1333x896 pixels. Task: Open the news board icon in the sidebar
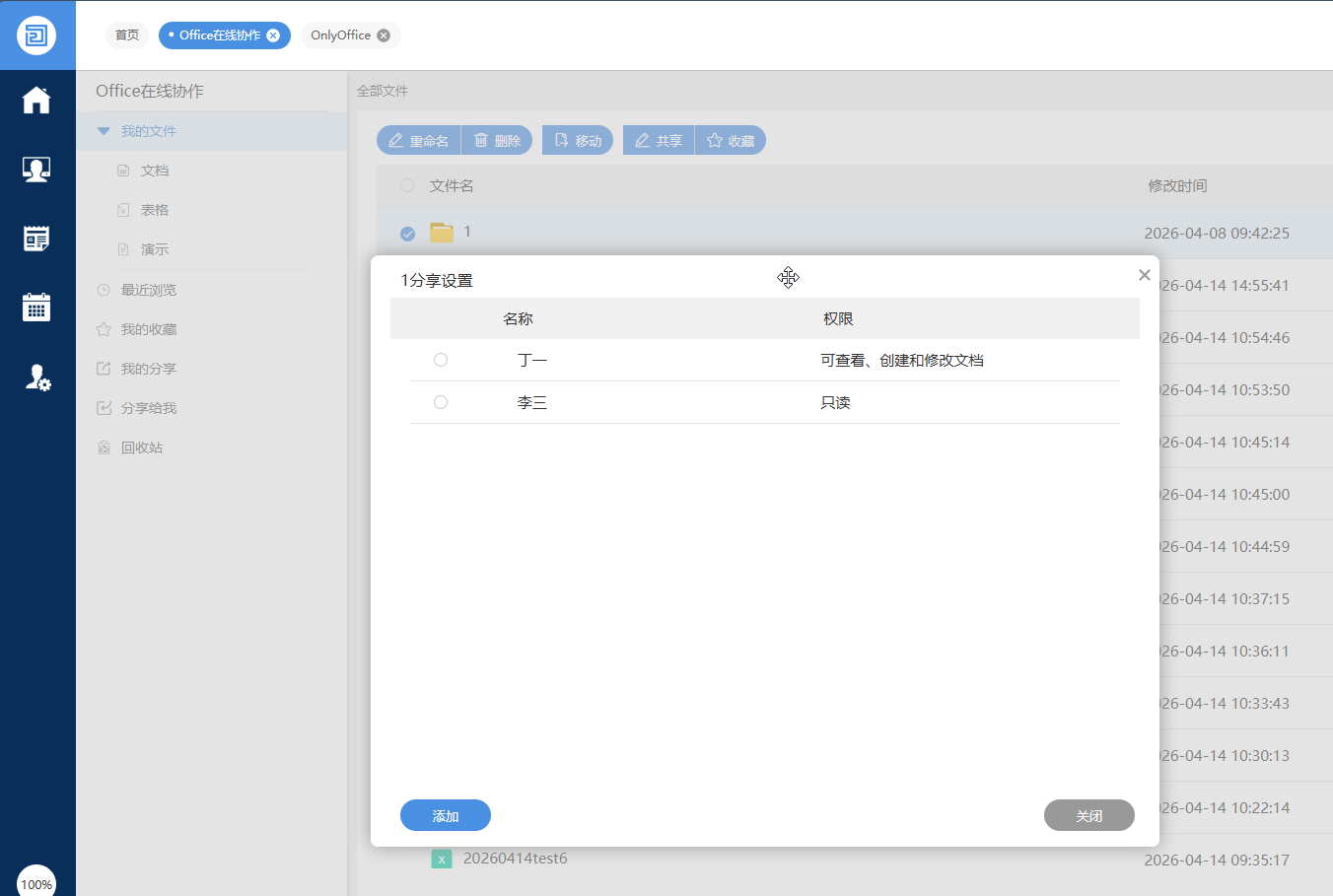(x=36, y=239)
